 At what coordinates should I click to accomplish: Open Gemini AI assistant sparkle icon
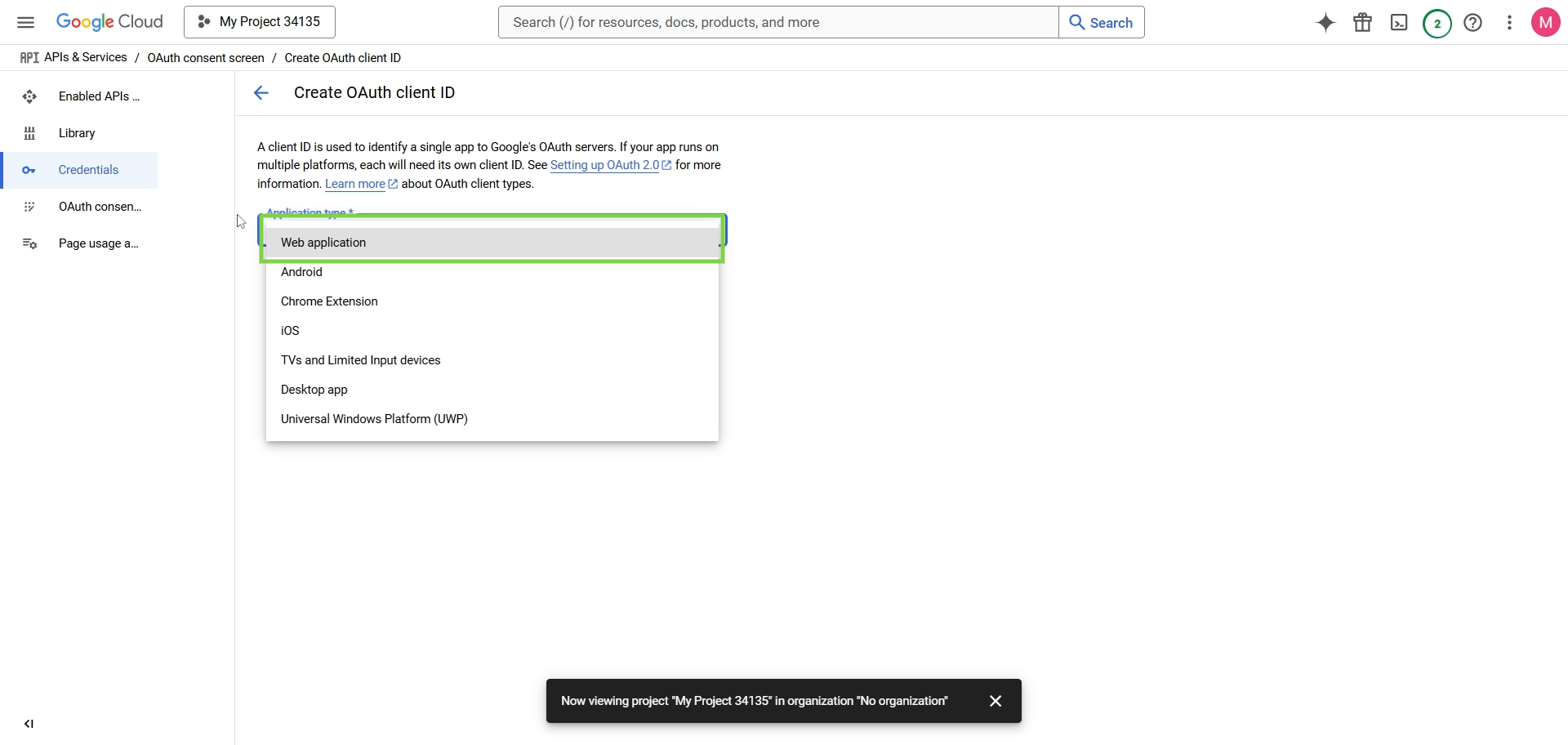click(x=1326, y=22)
